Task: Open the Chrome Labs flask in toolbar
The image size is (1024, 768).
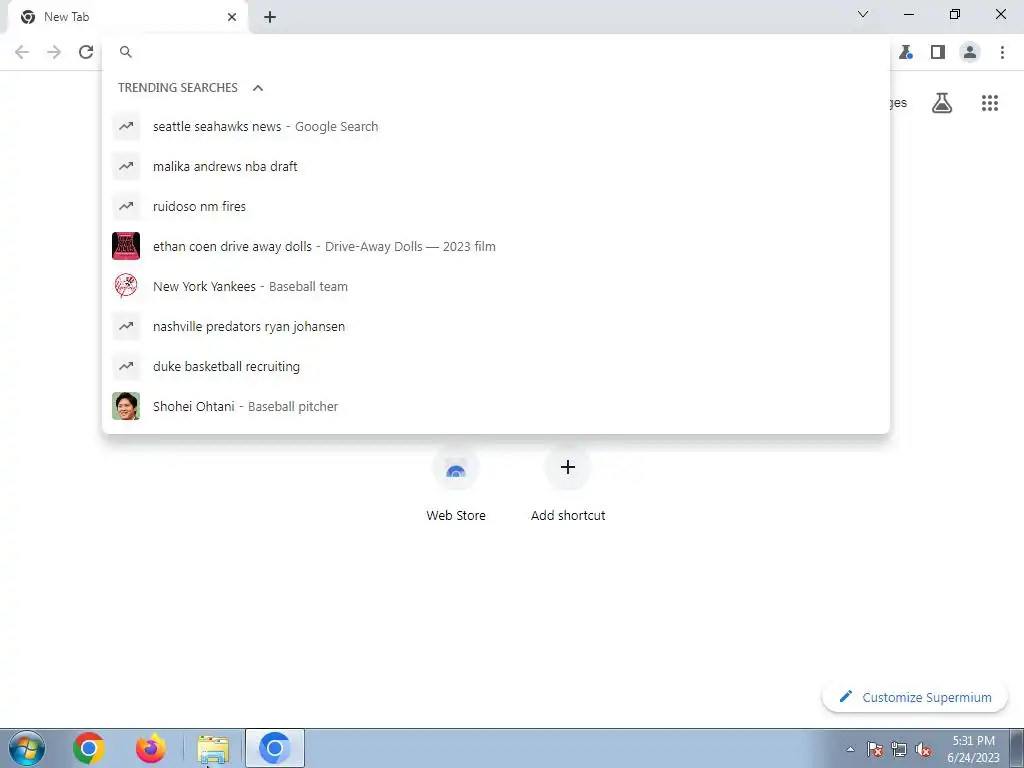Action: (905, 52)
